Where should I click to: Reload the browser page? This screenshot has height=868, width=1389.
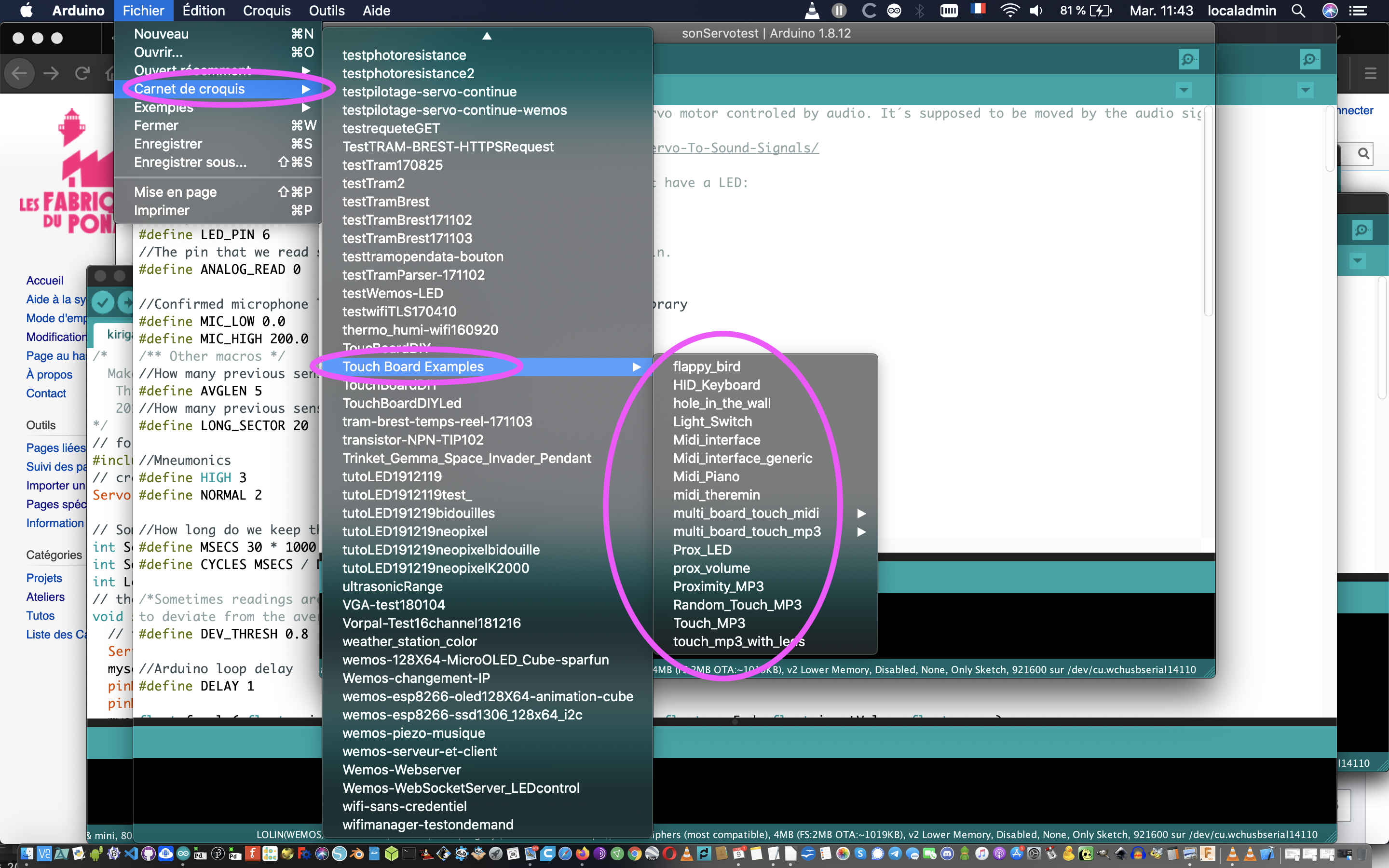[x=82, y=73]
